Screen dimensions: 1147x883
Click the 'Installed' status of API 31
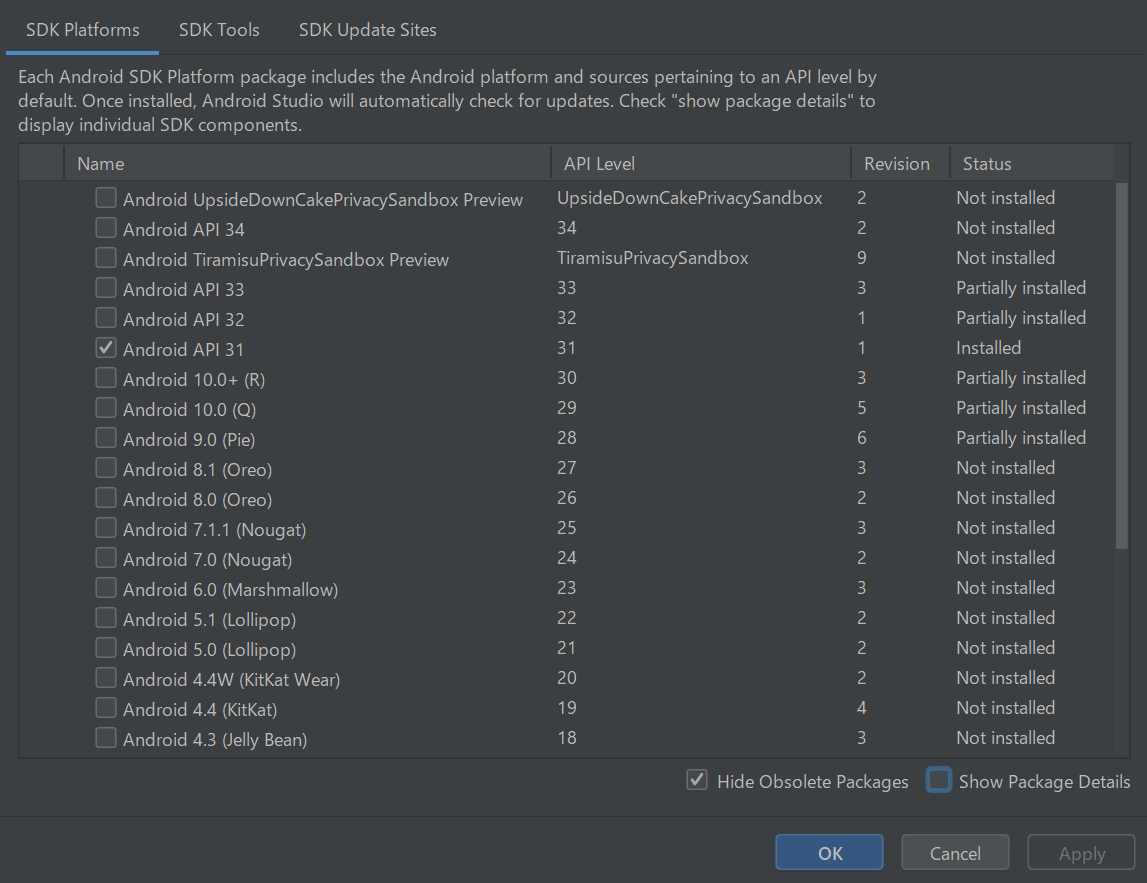pyautogui.click(x=988, y=347)
